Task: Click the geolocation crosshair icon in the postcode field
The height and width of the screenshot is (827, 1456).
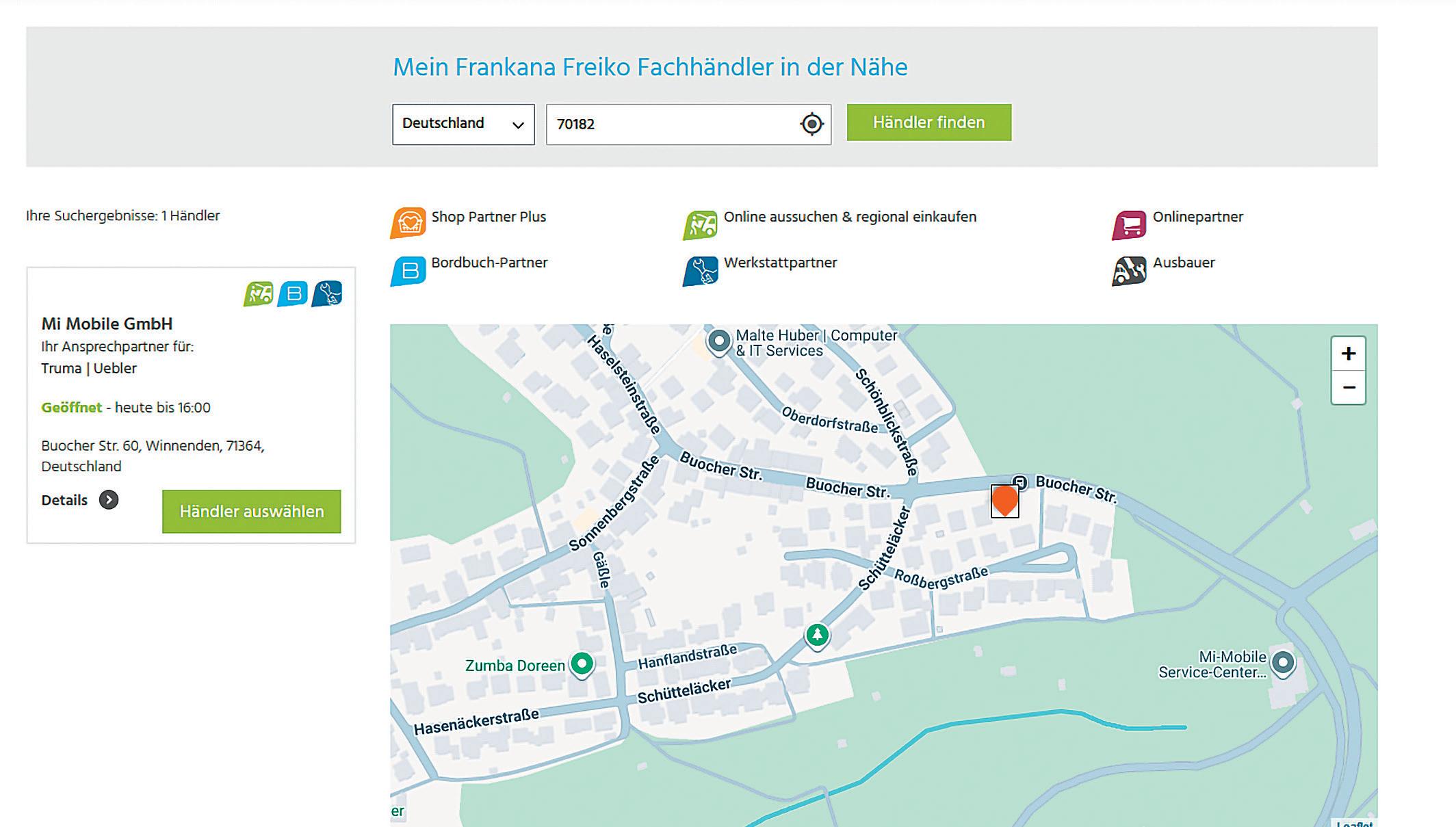Action: click(x=811, y=124)
